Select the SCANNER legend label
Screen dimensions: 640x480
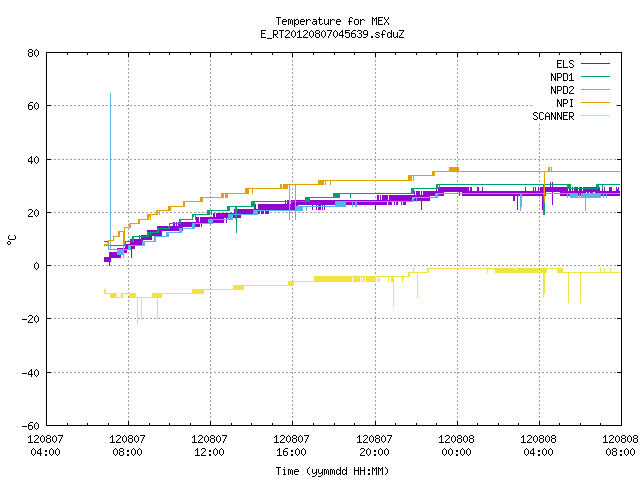pos(553,116)
